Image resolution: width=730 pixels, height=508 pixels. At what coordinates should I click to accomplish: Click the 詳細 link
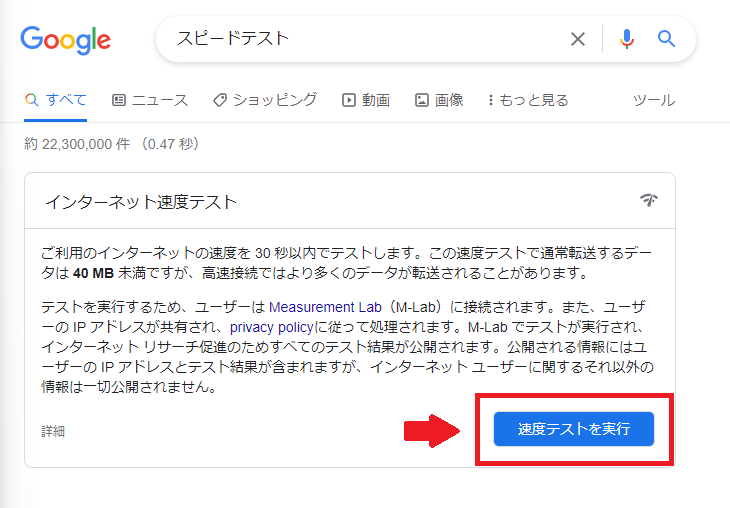(53, 431)
